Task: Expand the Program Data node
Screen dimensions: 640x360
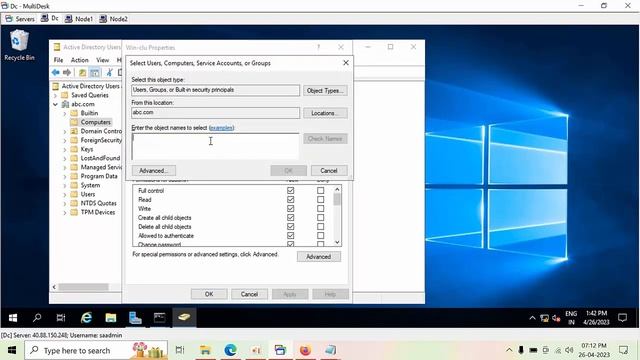Action: click(64, 176)
